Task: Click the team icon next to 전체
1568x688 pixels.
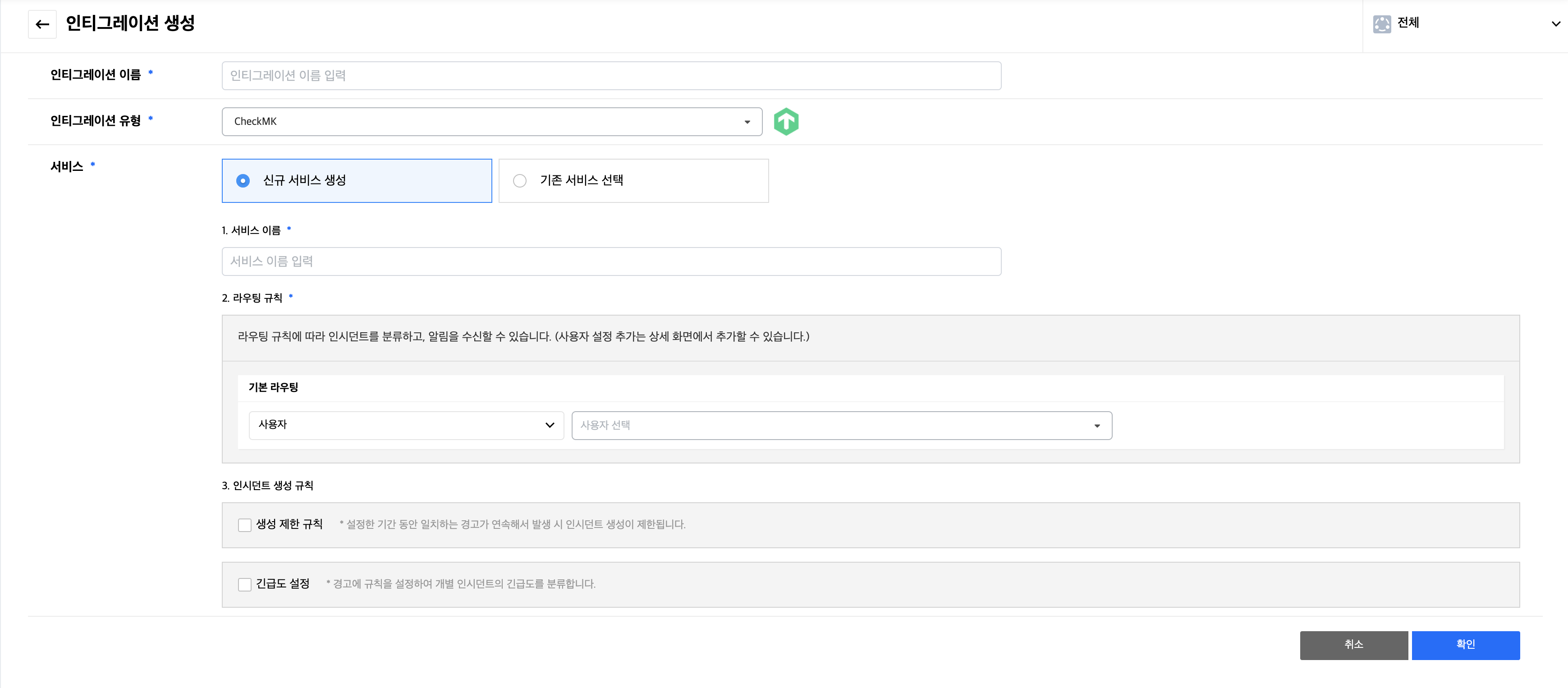Action: [x=1382, y=24]
